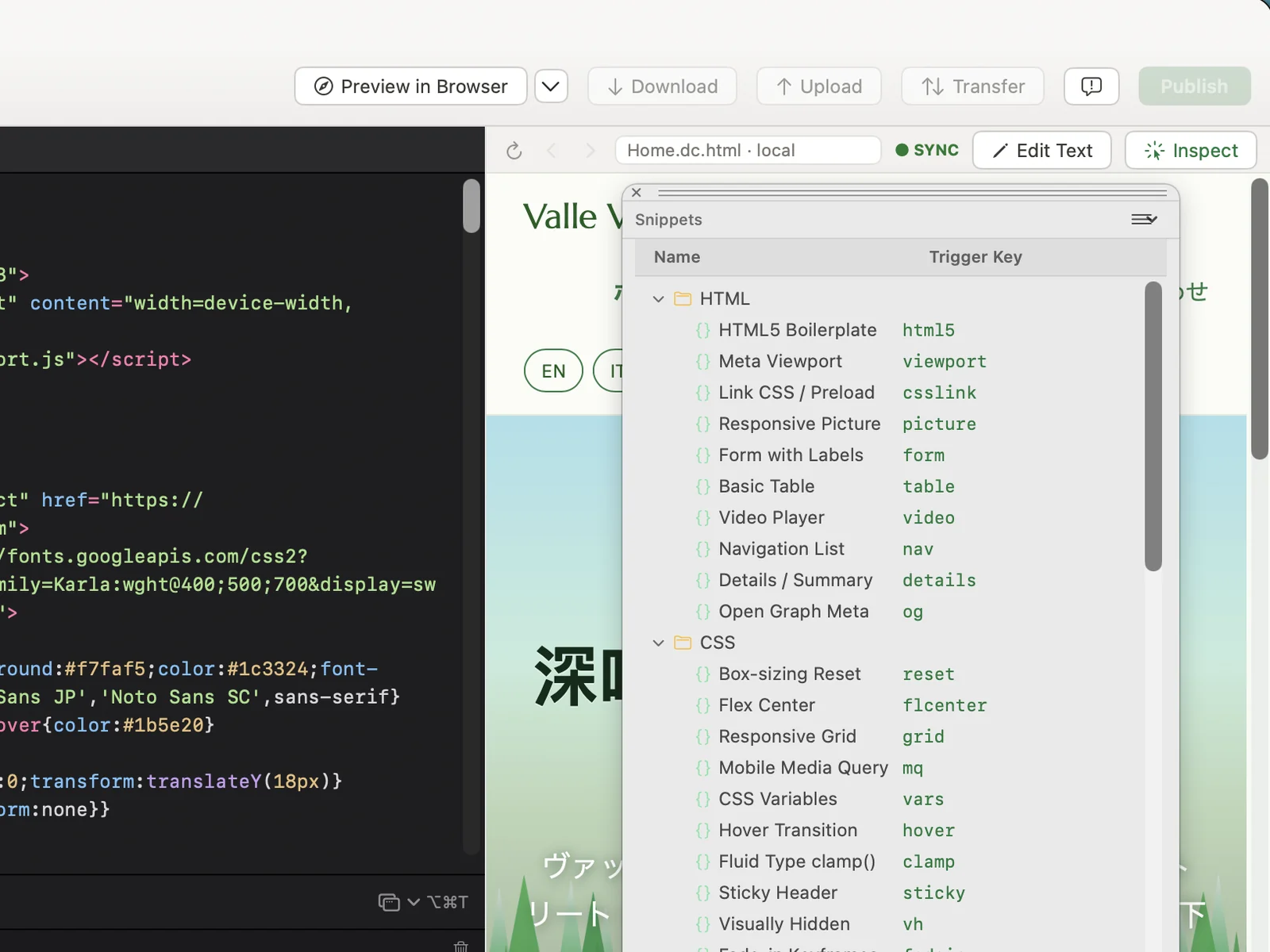Select the HTML5 Boilerplate snippet
The image size is (1270, 952).
(x=889, y=330)
